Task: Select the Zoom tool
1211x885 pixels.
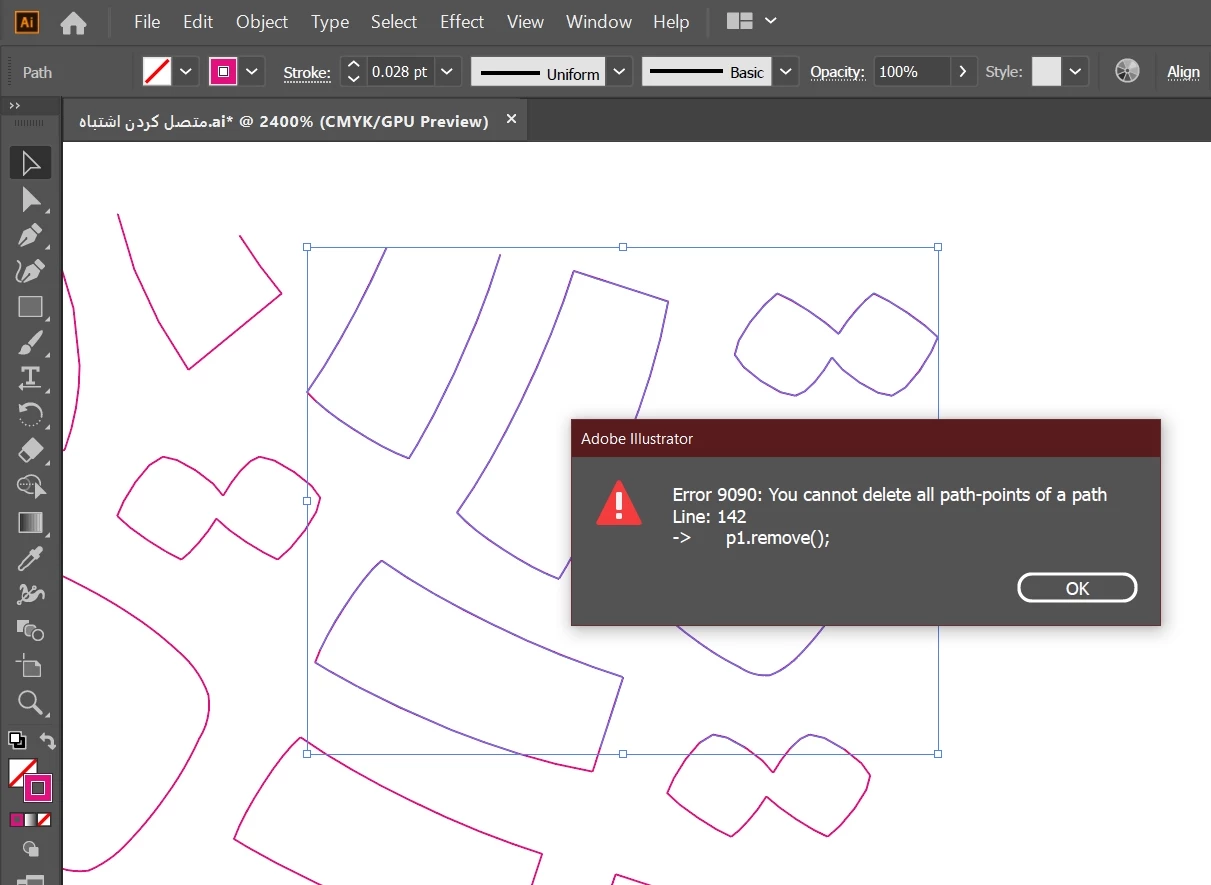Action: [30, 702]
